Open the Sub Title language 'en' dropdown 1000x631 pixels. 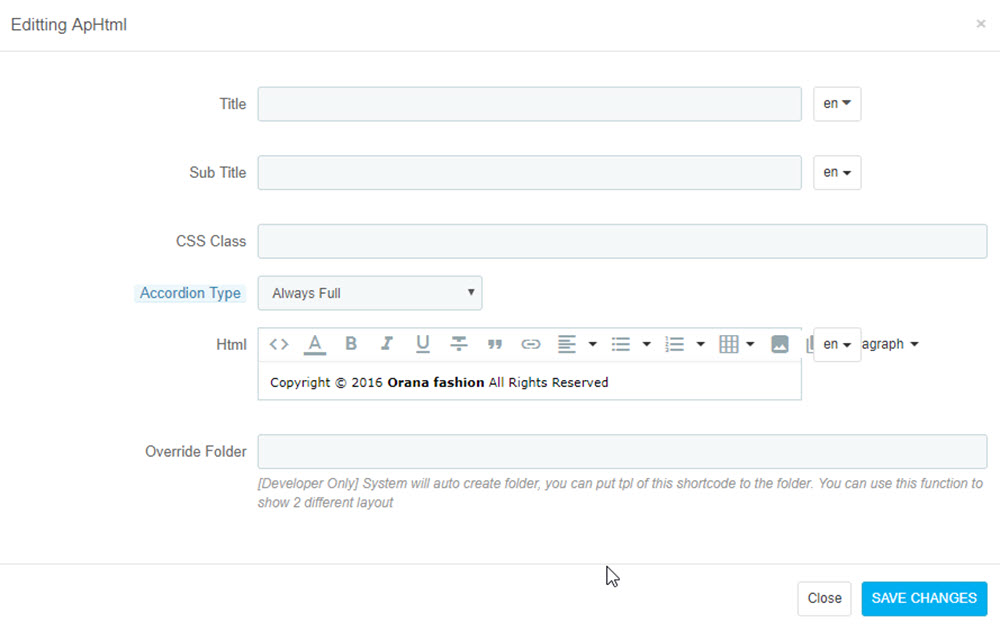[837, 172]
